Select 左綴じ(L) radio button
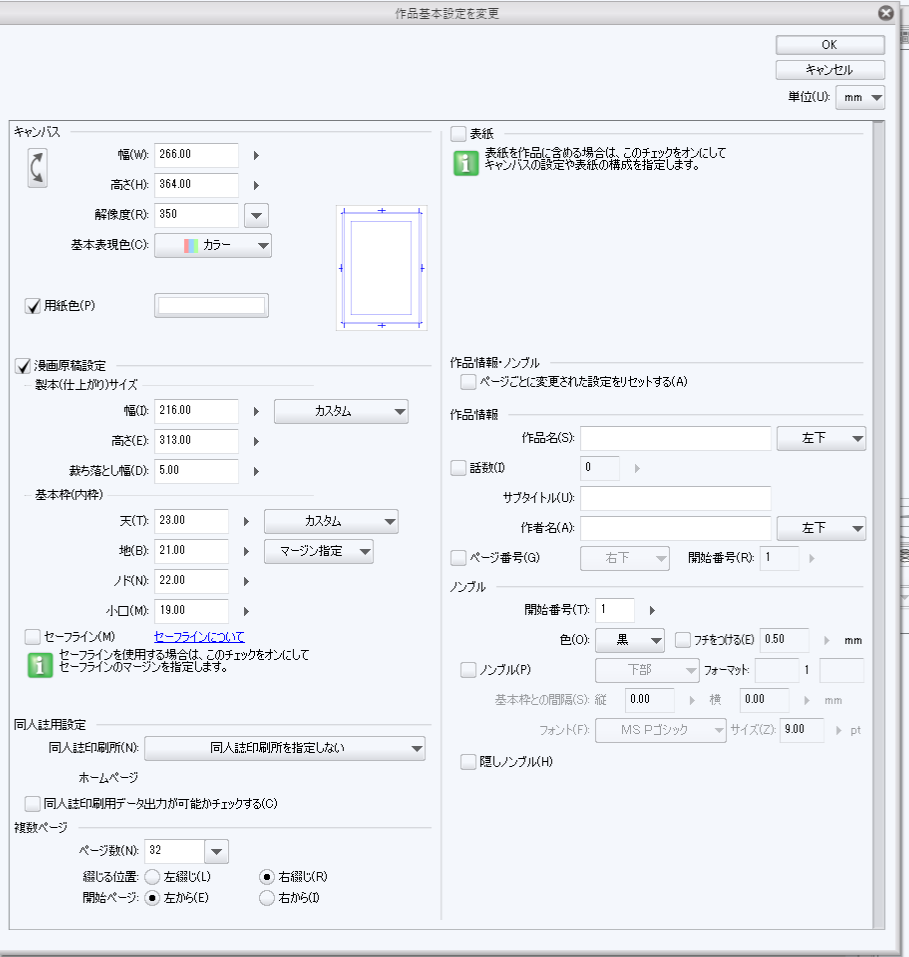 point(152,878)
